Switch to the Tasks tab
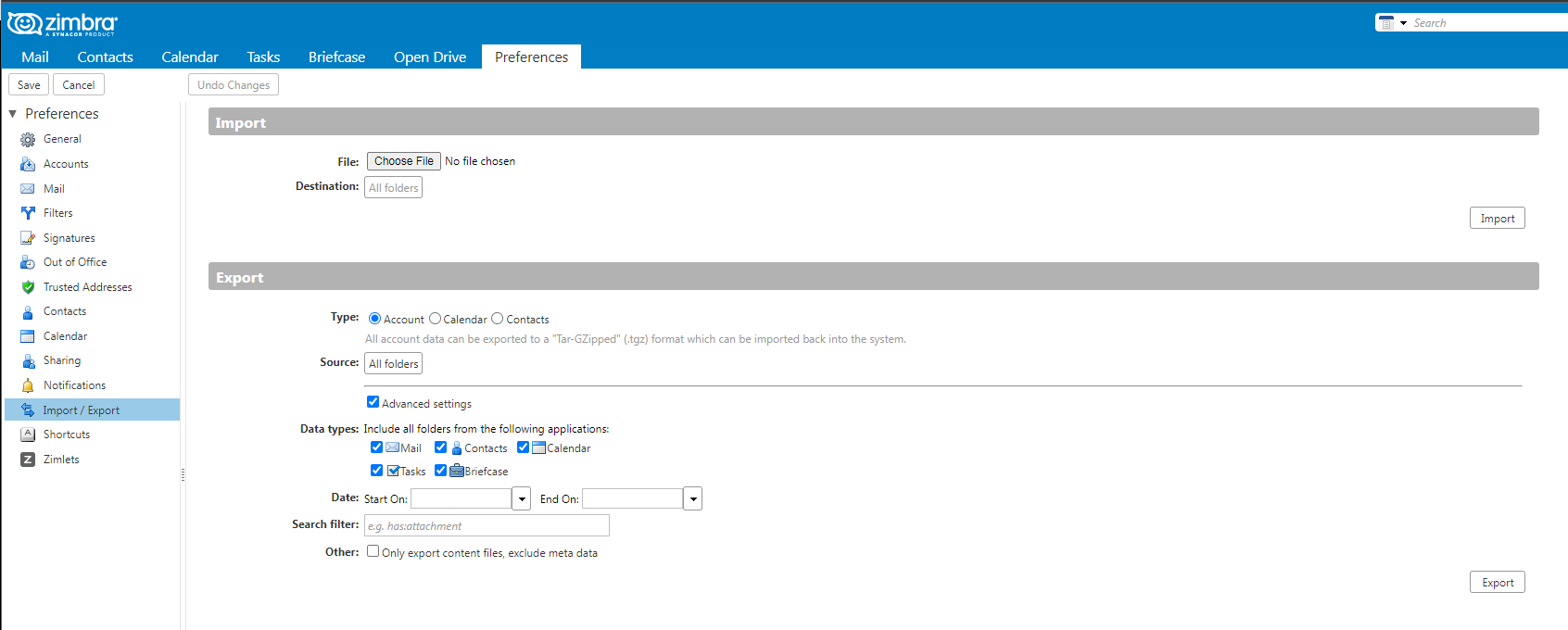Image resolution: width=1568 pixels, height=630 pixels. tap(263, 57)
